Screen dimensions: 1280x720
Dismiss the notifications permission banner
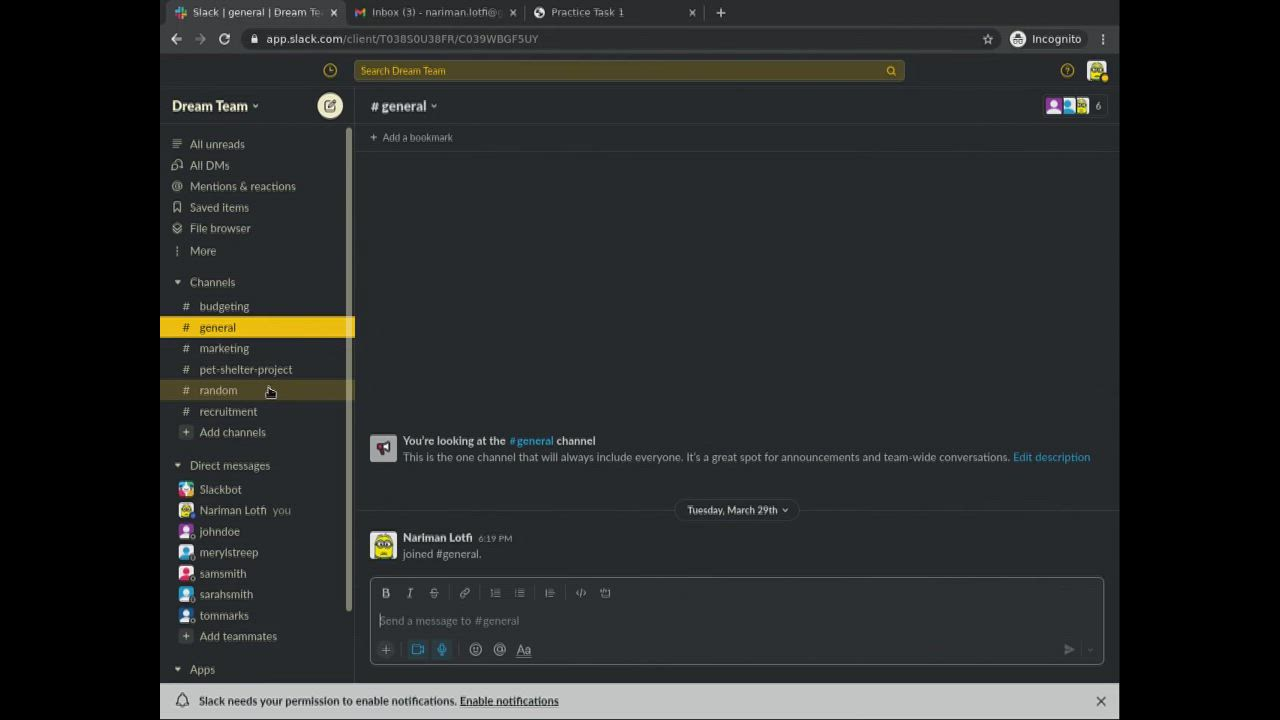click(1101, 701)
